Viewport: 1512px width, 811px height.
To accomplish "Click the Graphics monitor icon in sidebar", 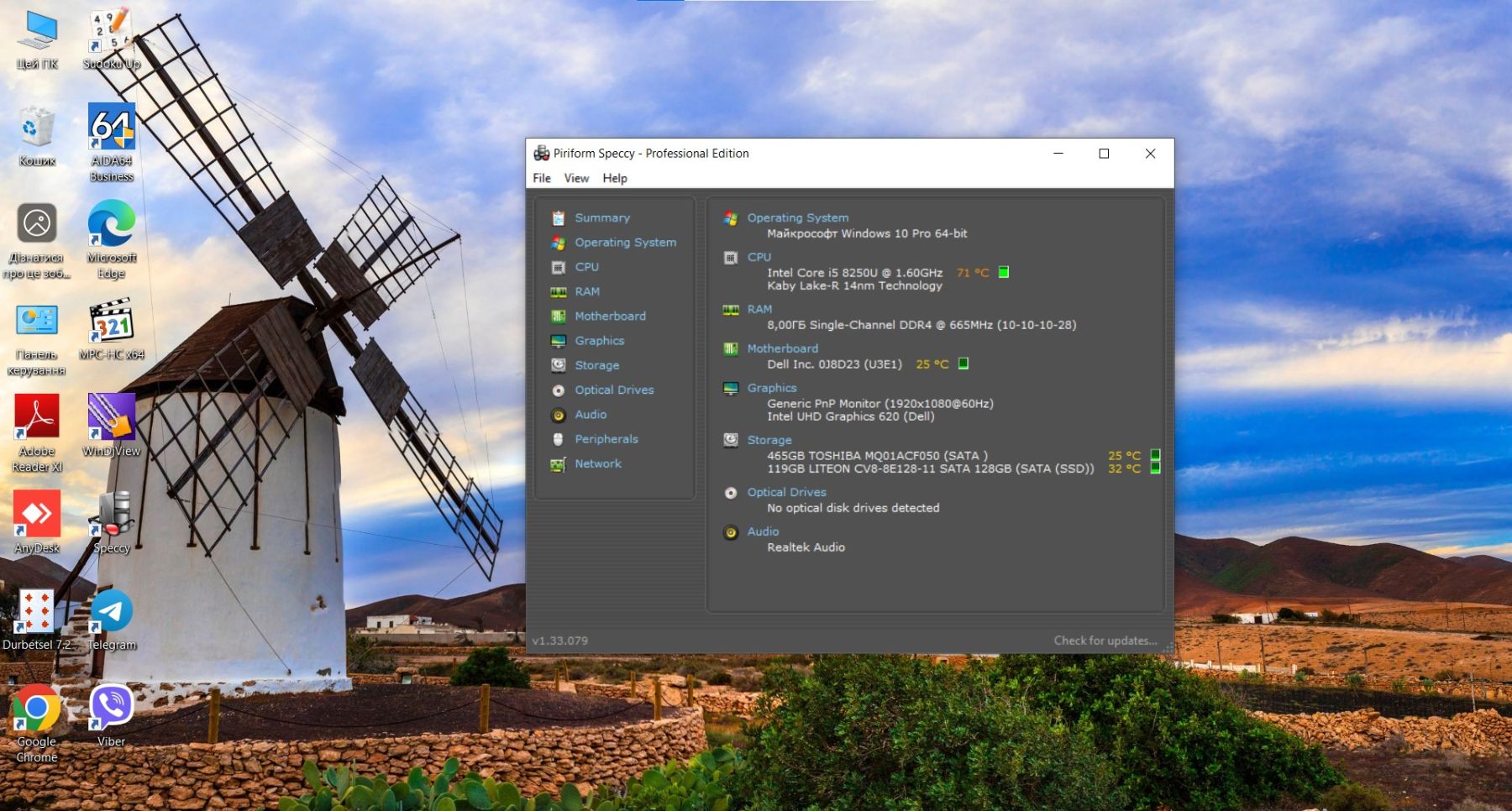I will tap(559, 341).
